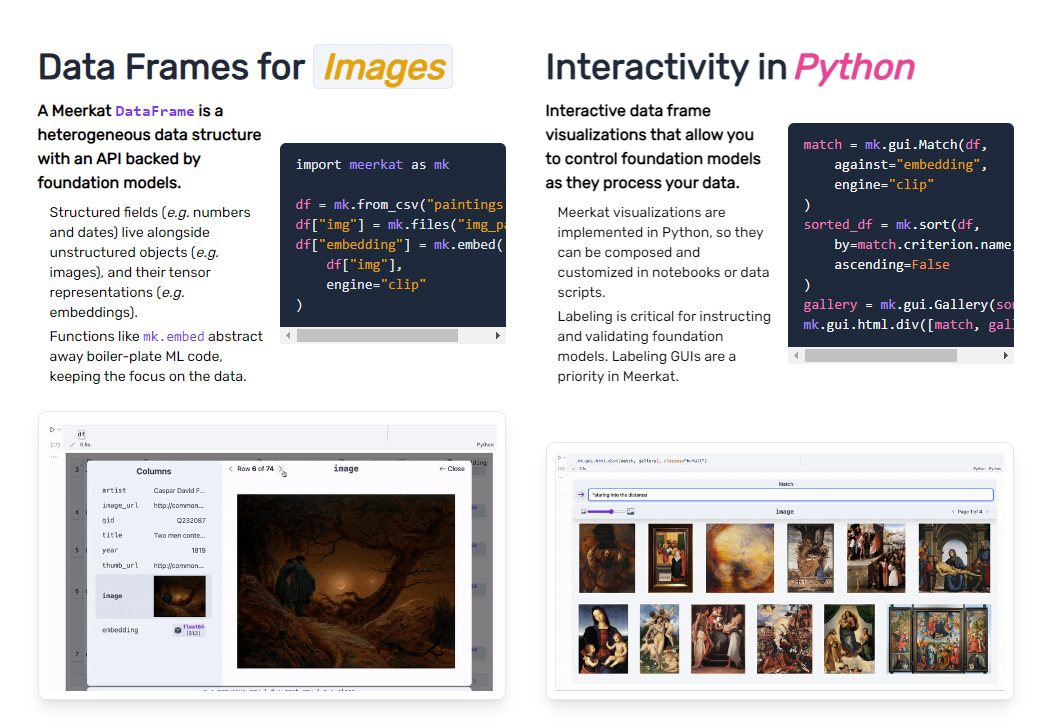The width and height of the screenshot is (1054, 728).
Task: Select the year value '1819'
Action: [x=198, y=550]
